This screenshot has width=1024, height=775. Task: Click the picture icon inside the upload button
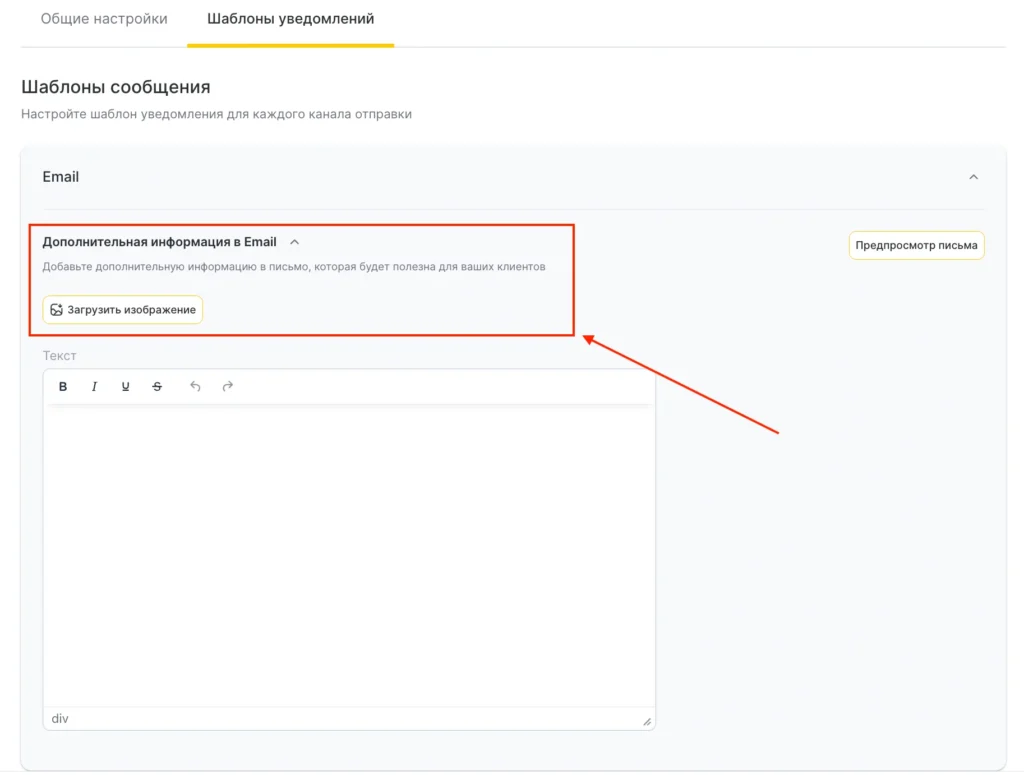(57, 310)
